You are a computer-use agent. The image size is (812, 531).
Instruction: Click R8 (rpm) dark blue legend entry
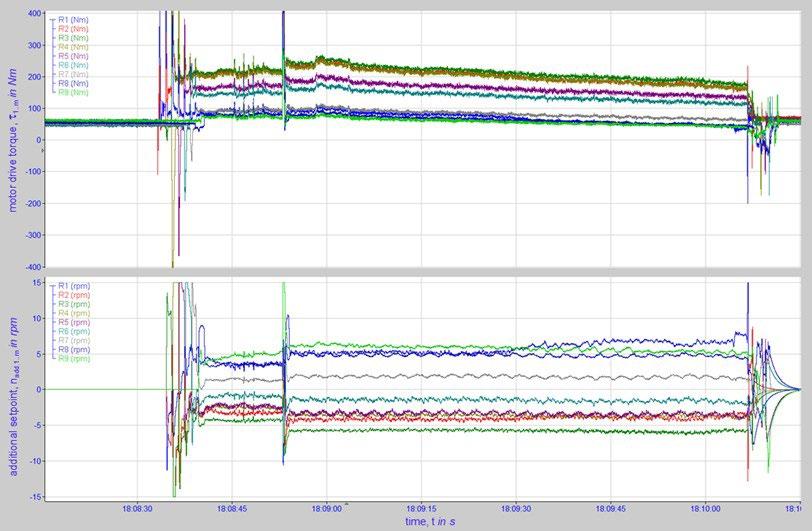[74, 350]
